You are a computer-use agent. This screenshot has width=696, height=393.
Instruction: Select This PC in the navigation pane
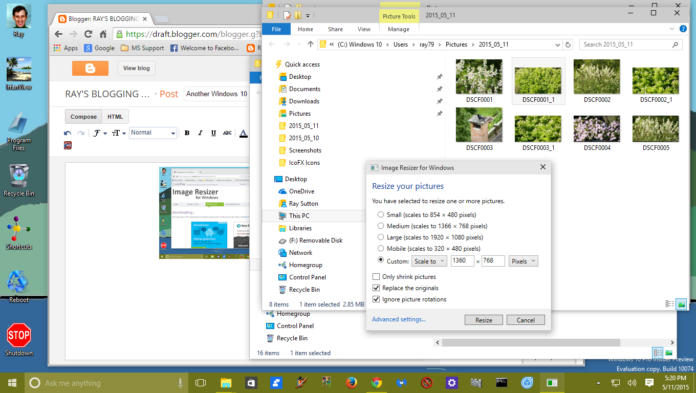pos(299,216)
